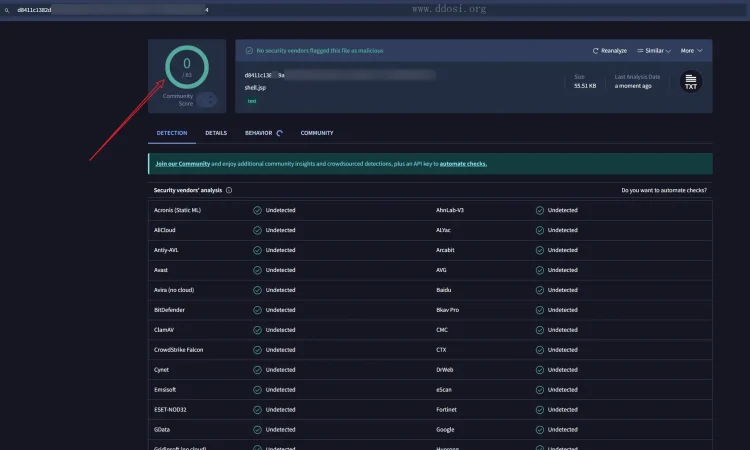Click Arcabit undetected check icon
This screenshot has width=750, height=450.
click(x=540, y=250)
